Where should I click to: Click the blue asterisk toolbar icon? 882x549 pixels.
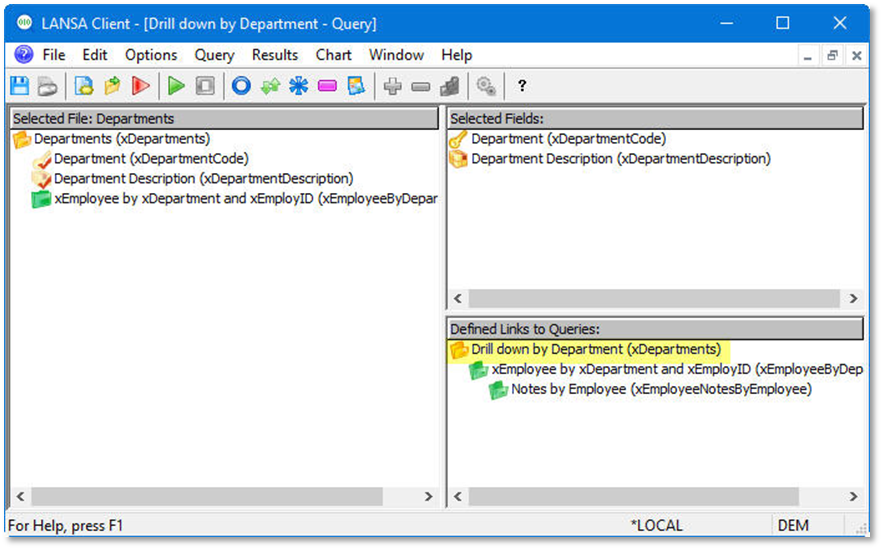[x=299, y=86]
